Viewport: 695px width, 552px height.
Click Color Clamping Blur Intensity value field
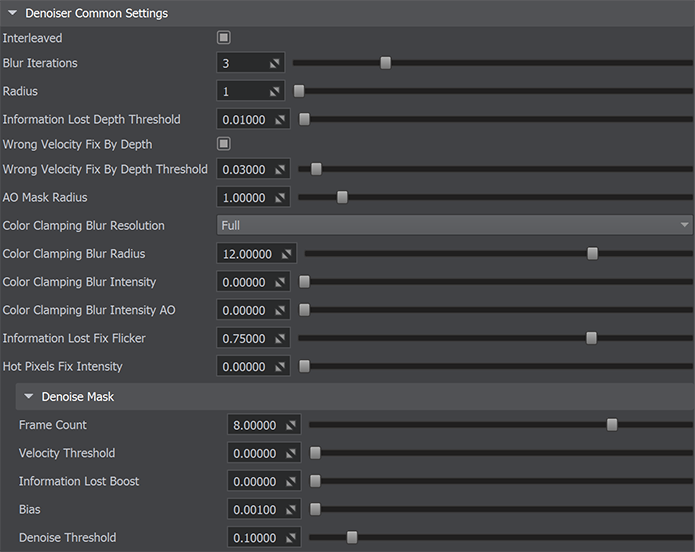tap(253, 282)
